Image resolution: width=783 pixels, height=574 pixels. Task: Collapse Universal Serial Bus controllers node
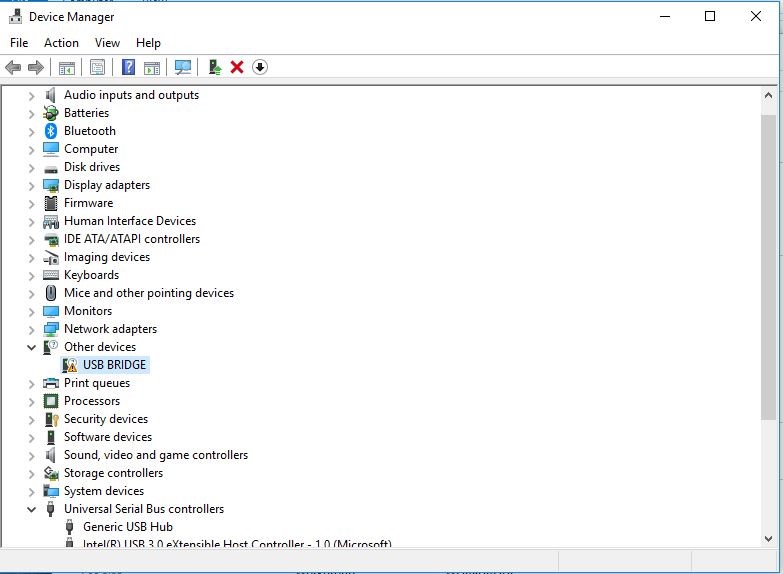(31, 509)
